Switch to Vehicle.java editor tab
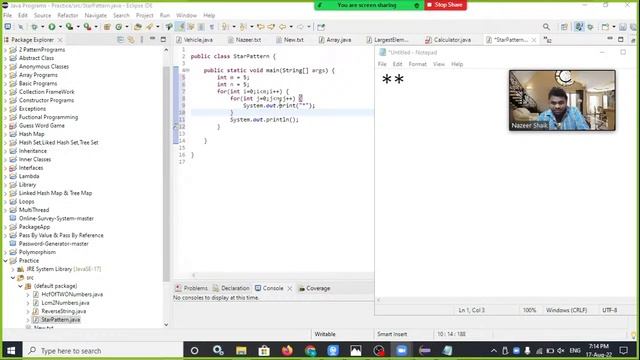This screenshot has width=640, height=360. 194,40
